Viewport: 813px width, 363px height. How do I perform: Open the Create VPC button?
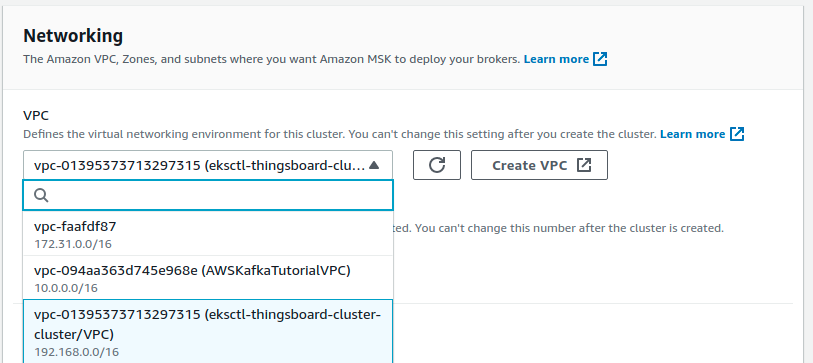pyautogui.click(x=539, y=165)
